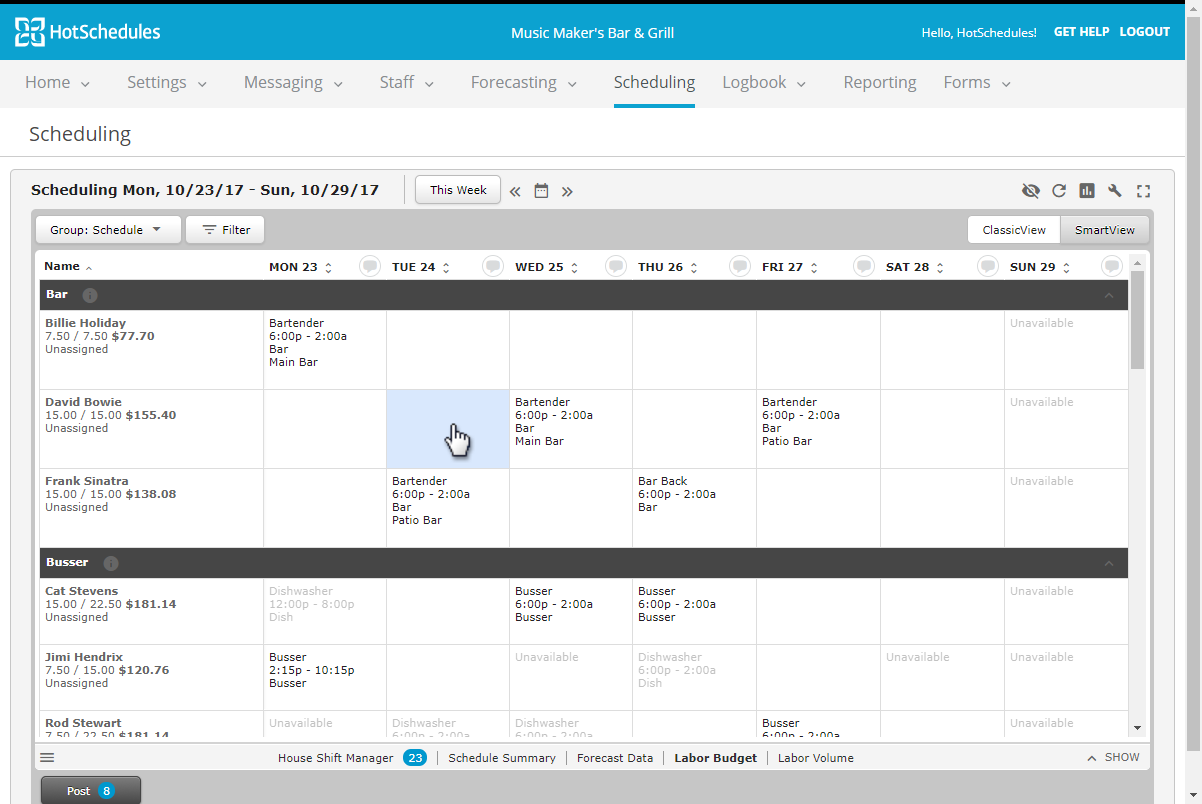Open the Logbook menu dropdown
Screen dimensions: 1202x804
pyautogui.click(x=764, y=83)
